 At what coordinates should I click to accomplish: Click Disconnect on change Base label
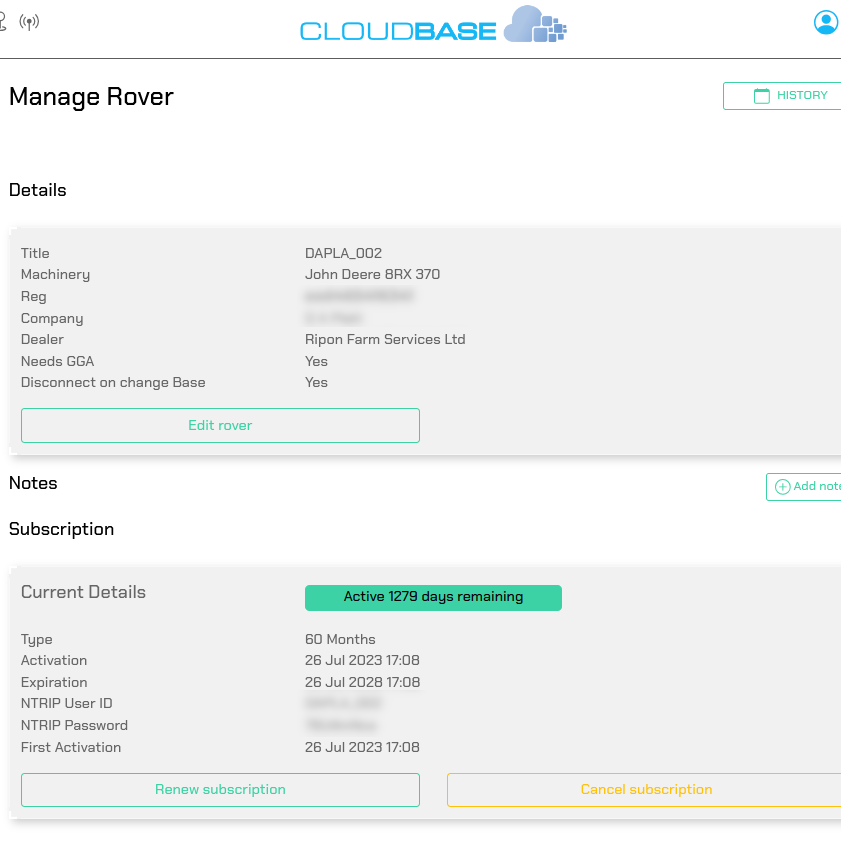click(113, 382)
